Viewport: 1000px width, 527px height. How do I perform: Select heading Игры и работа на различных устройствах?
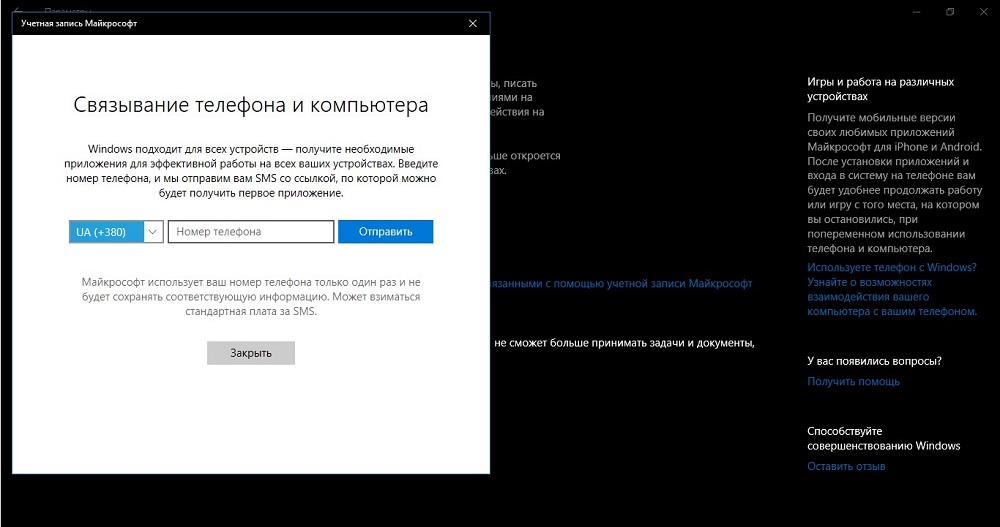880,89
